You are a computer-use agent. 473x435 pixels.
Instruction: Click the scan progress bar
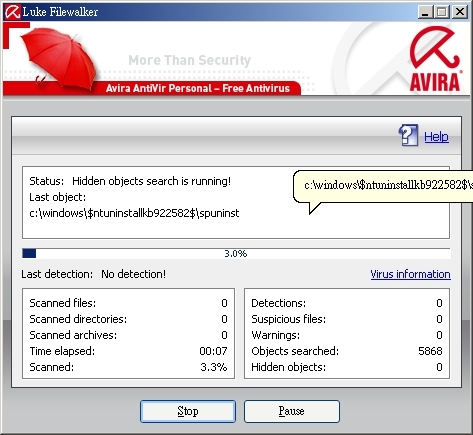[x=236, y=253]
